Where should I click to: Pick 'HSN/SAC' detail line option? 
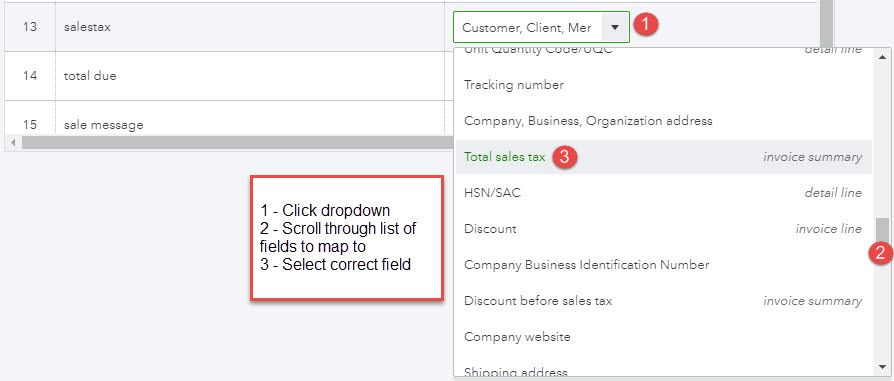pyautogui.click(x=664, y=193)
